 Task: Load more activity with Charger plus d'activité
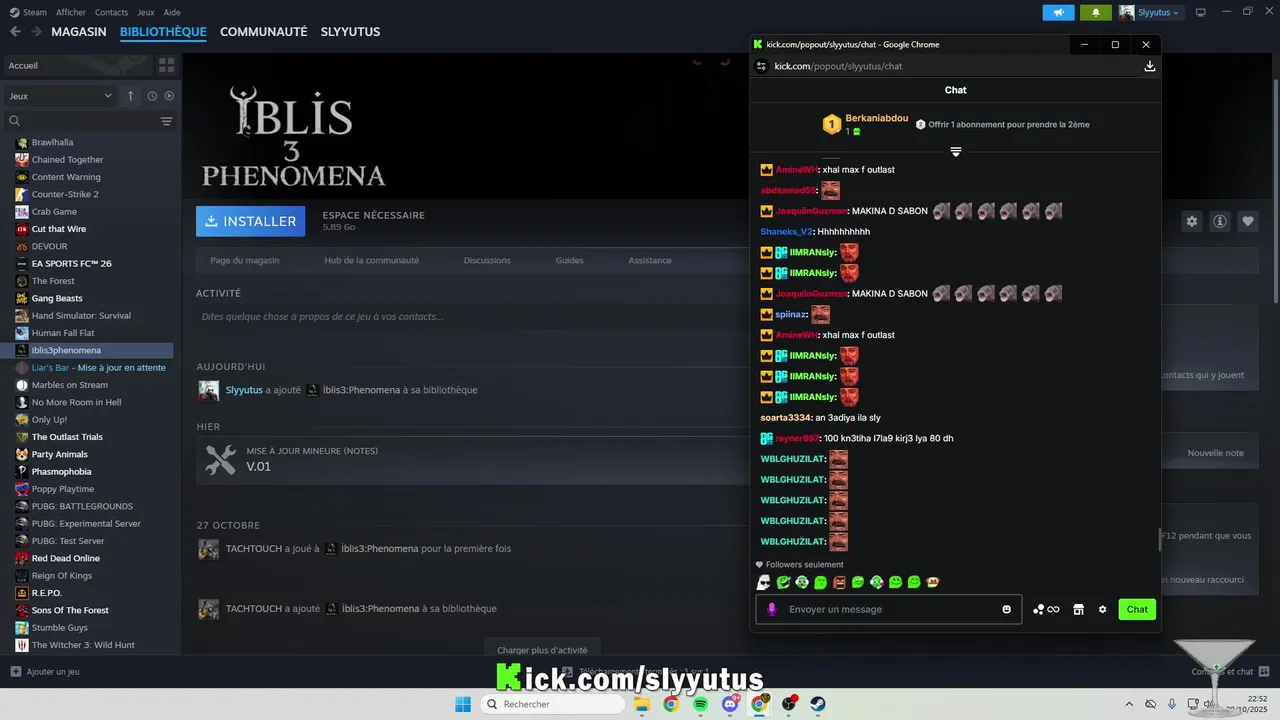[x=542, y=649]
